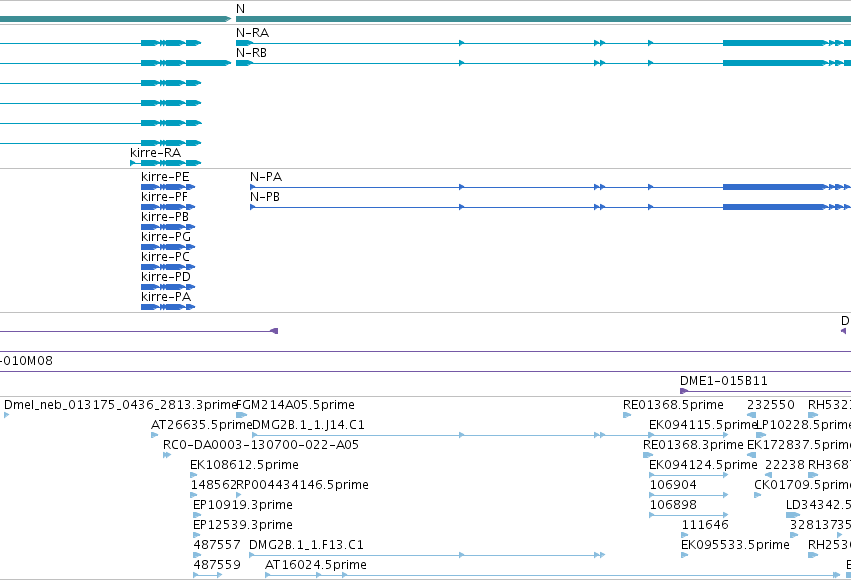Select the EK094115.5prime EST label
Viewport: 851px width, 580px height.
703,425
